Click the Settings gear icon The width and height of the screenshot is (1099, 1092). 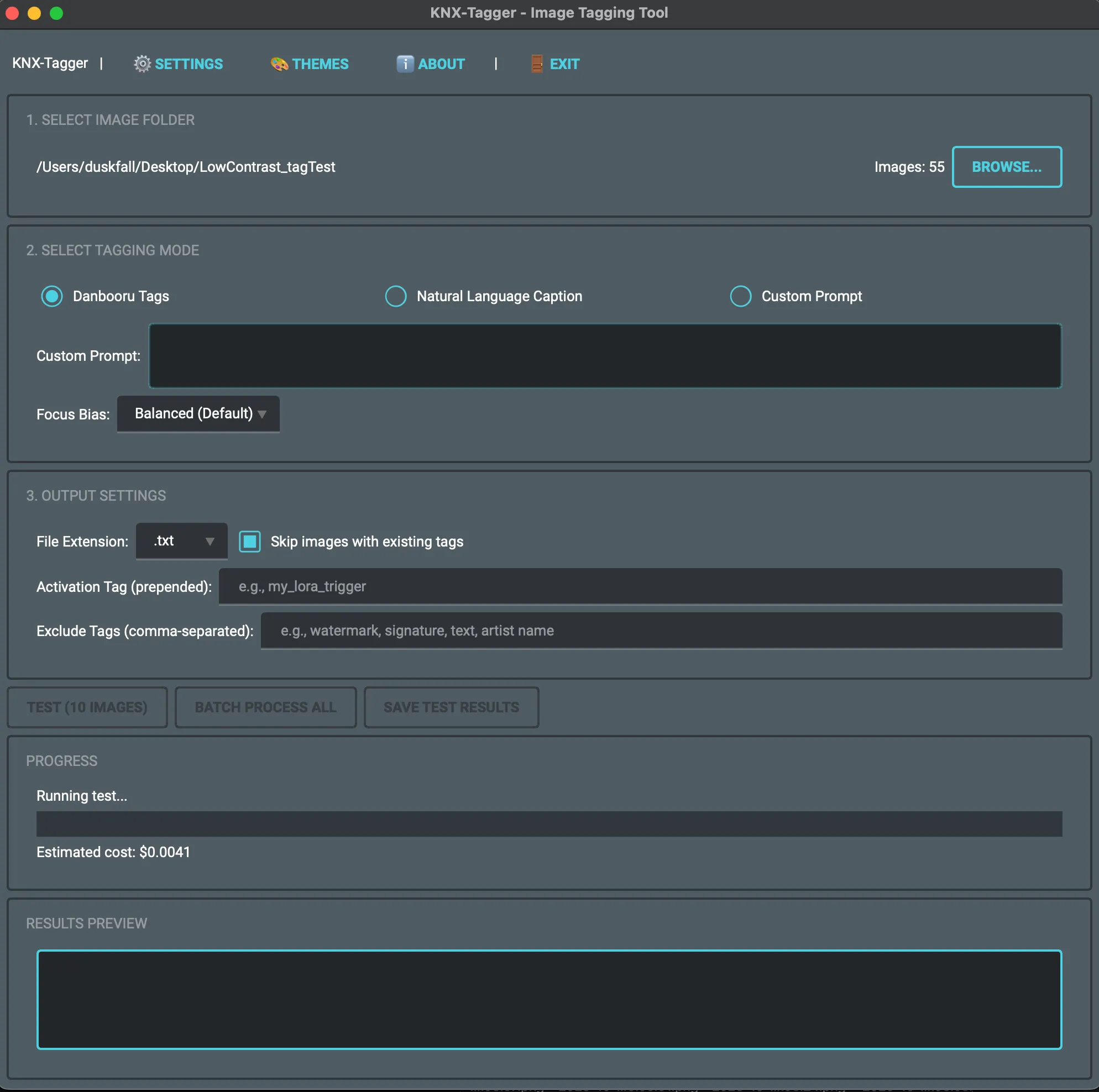coord(142,64)
